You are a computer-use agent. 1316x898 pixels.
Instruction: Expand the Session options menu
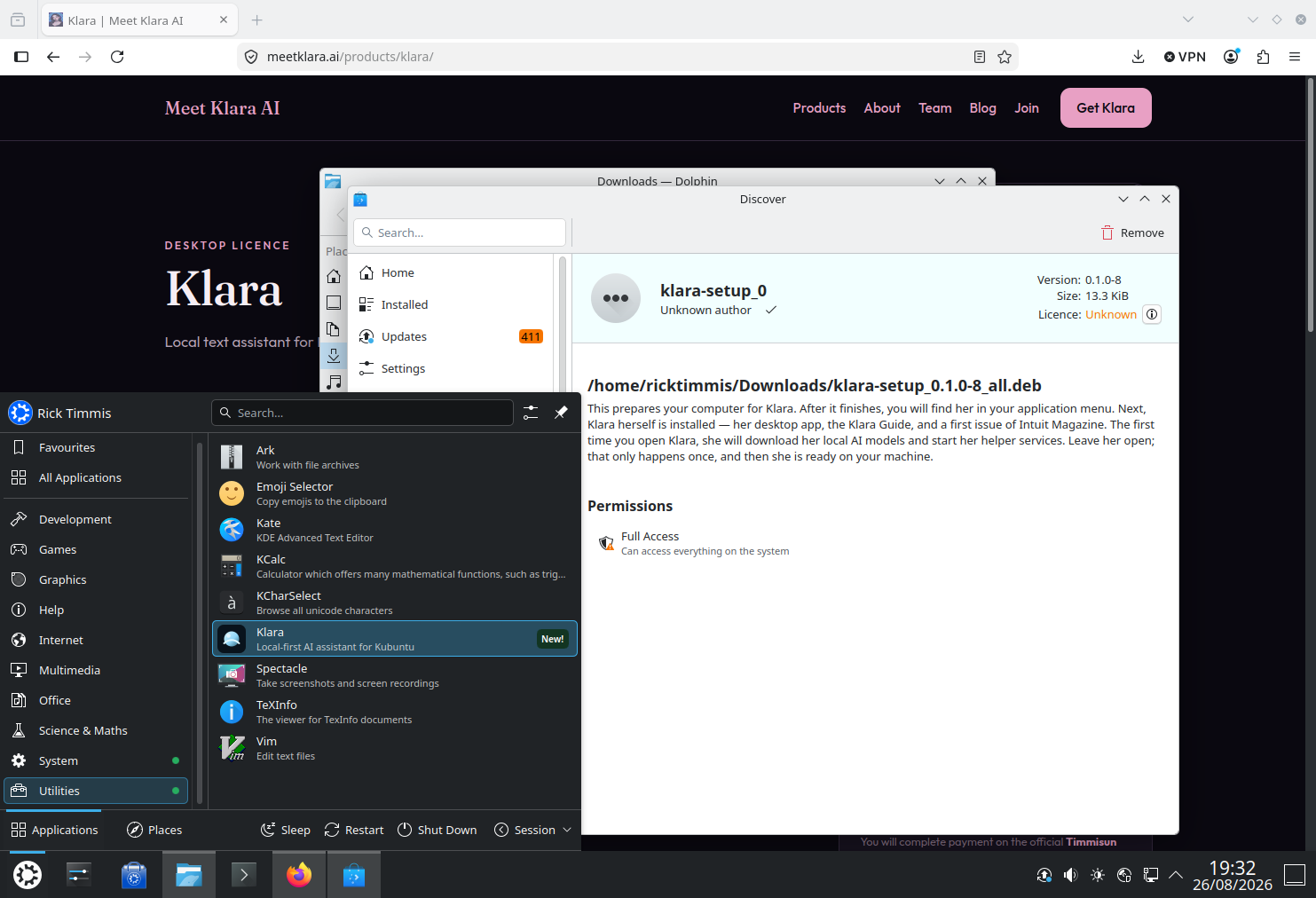[x=532, y=830]
